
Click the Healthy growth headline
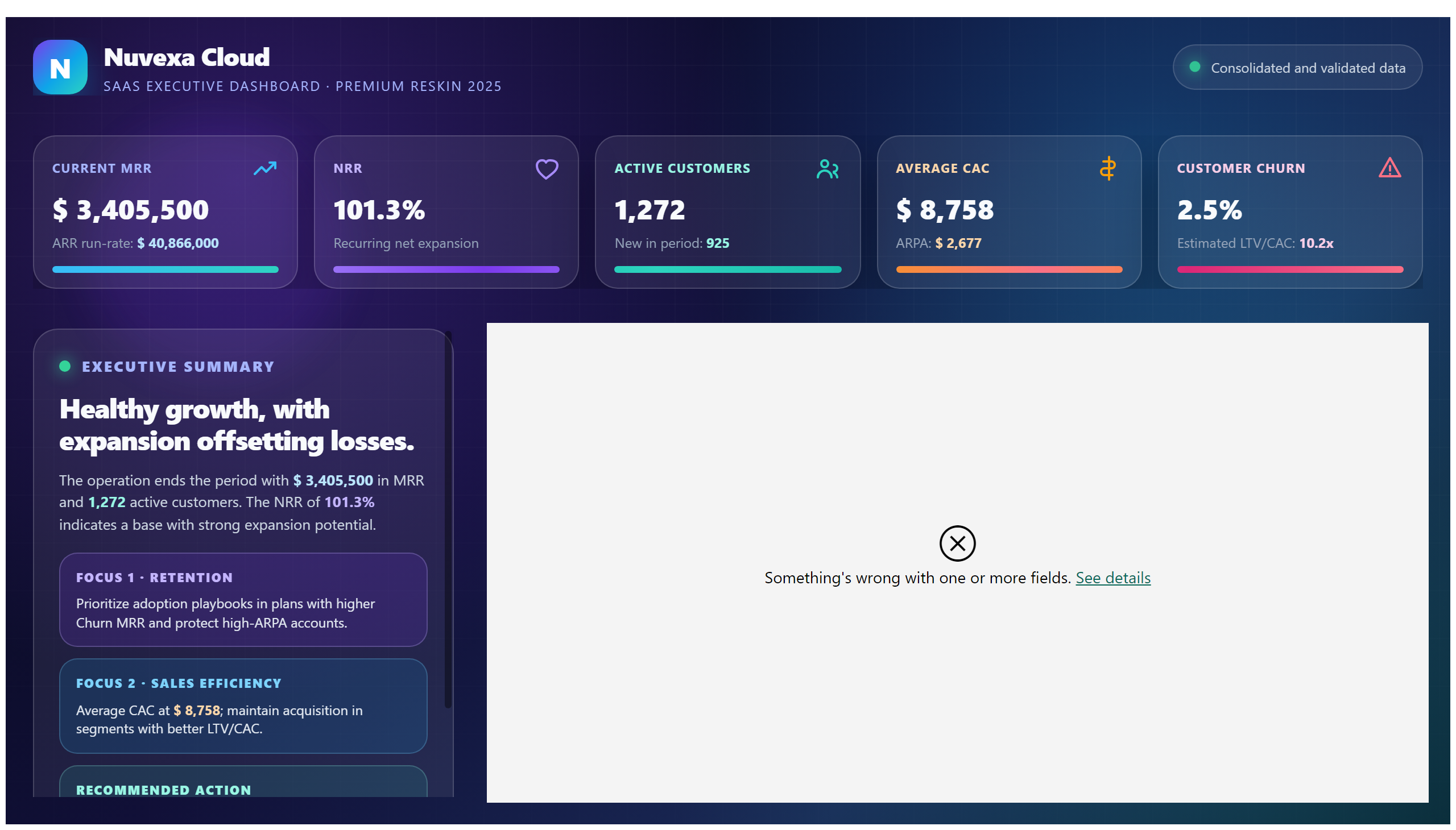(237, 425)
